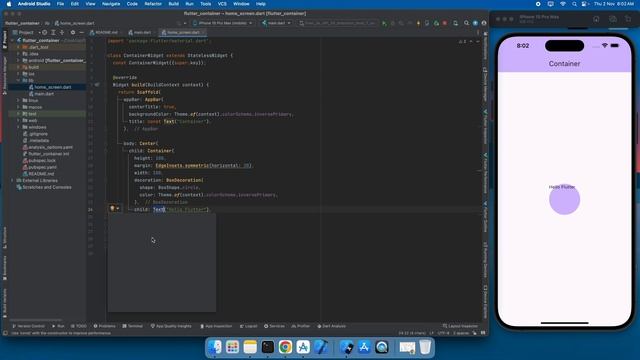Screen dimensions: 640x360
Task: Open the macOS Apple menu
Action: point(9,4)
